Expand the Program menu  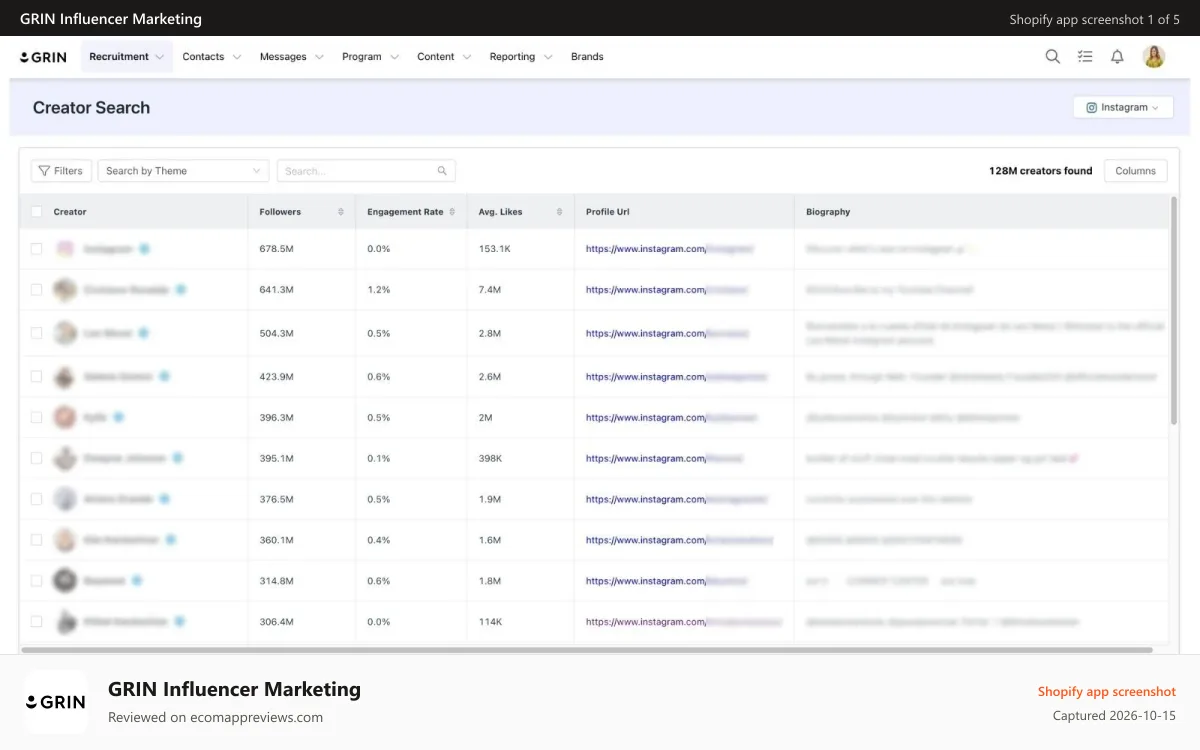tap(370, 57)
